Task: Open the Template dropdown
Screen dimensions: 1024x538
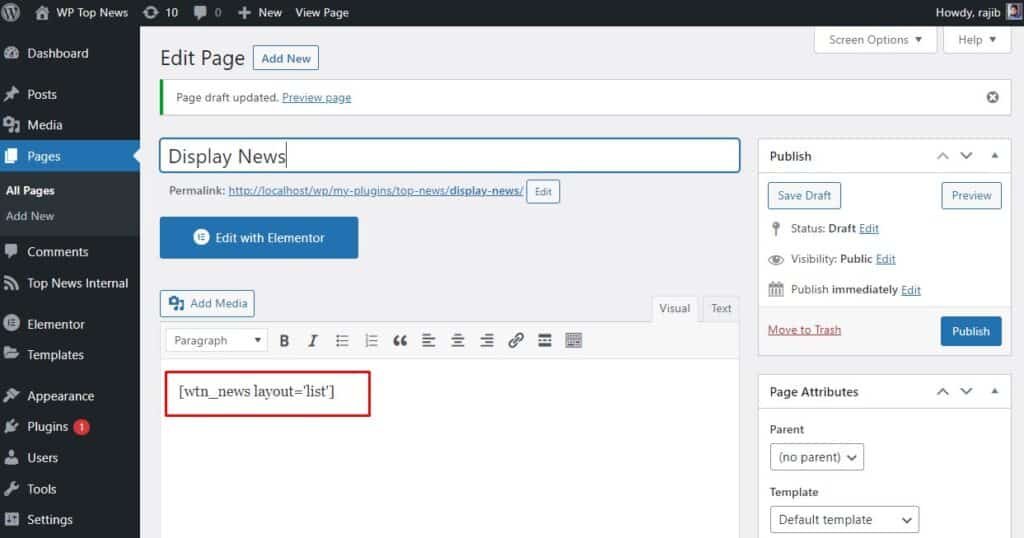Action: point(844,520)
